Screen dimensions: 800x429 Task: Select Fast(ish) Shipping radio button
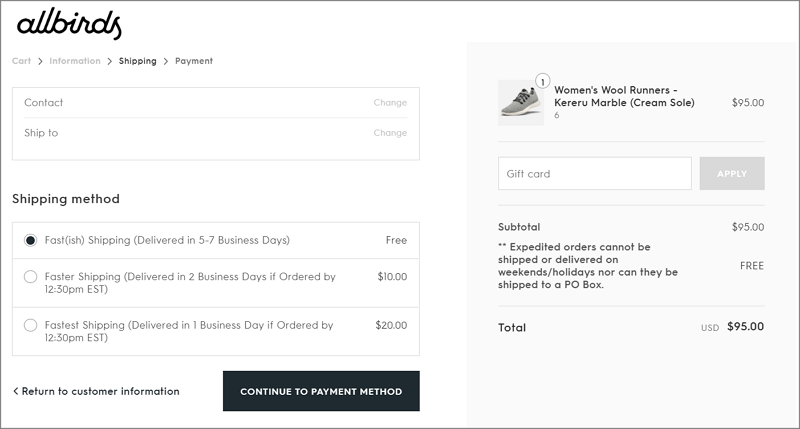tap(31, 240)
